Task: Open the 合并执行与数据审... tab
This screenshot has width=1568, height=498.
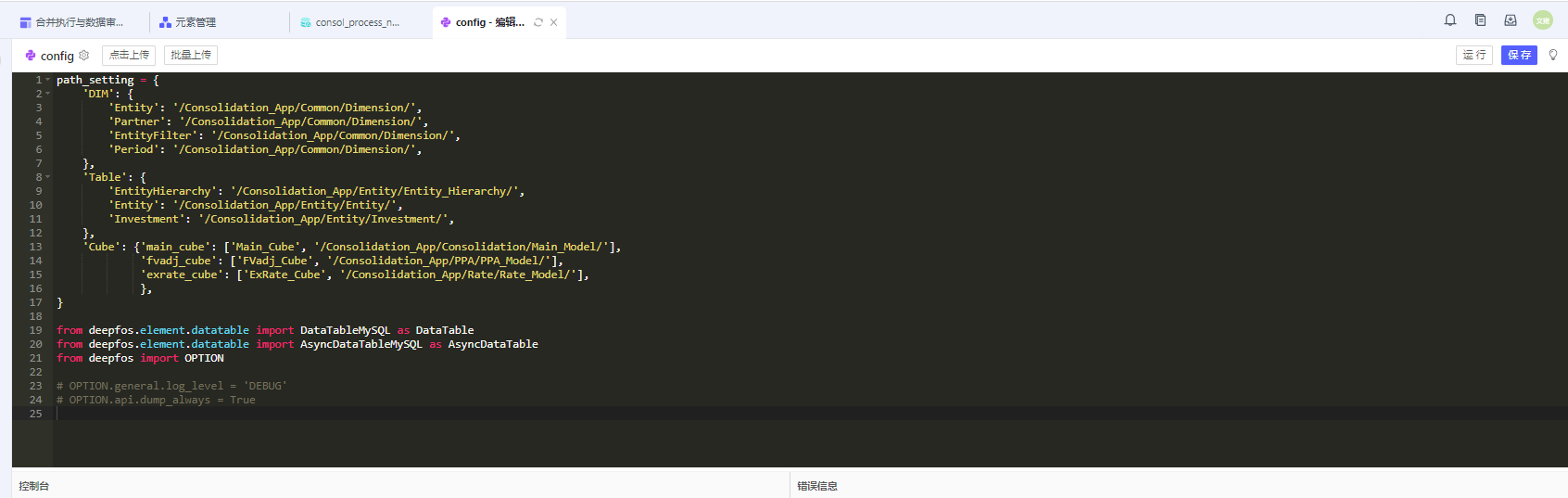Action: pos(79,22)
